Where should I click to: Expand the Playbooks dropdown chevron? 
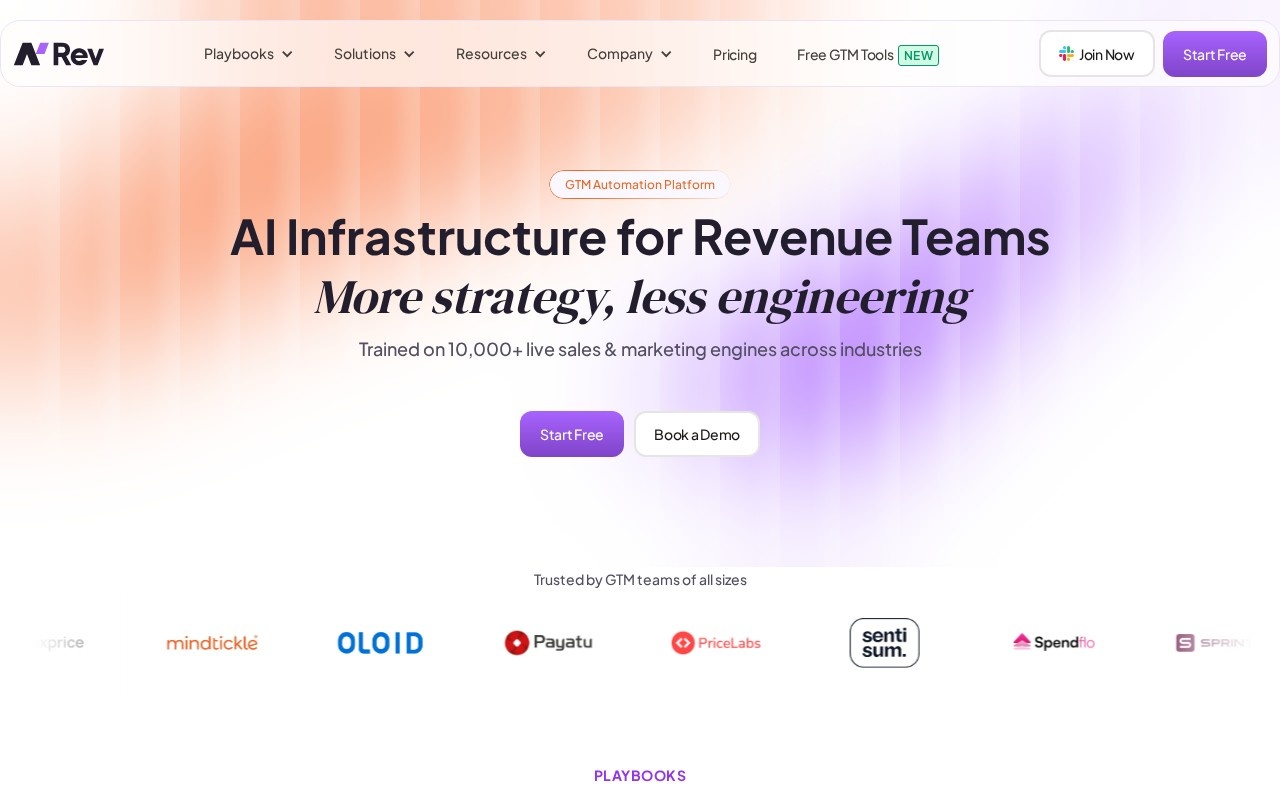[287, 54]
